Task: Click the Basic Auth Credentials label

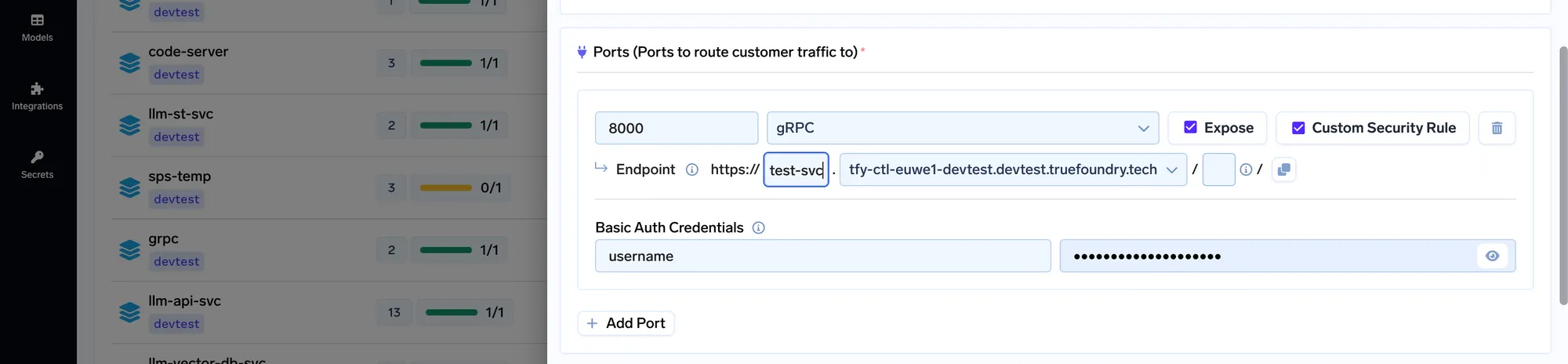Action: (669, 227)
